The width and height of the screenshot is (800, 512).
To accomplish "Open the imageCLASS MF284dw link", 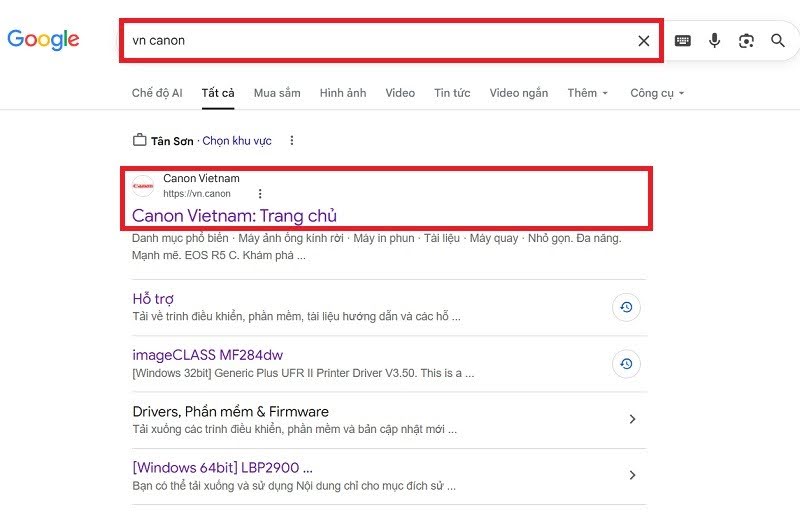I will click(208, 355).
